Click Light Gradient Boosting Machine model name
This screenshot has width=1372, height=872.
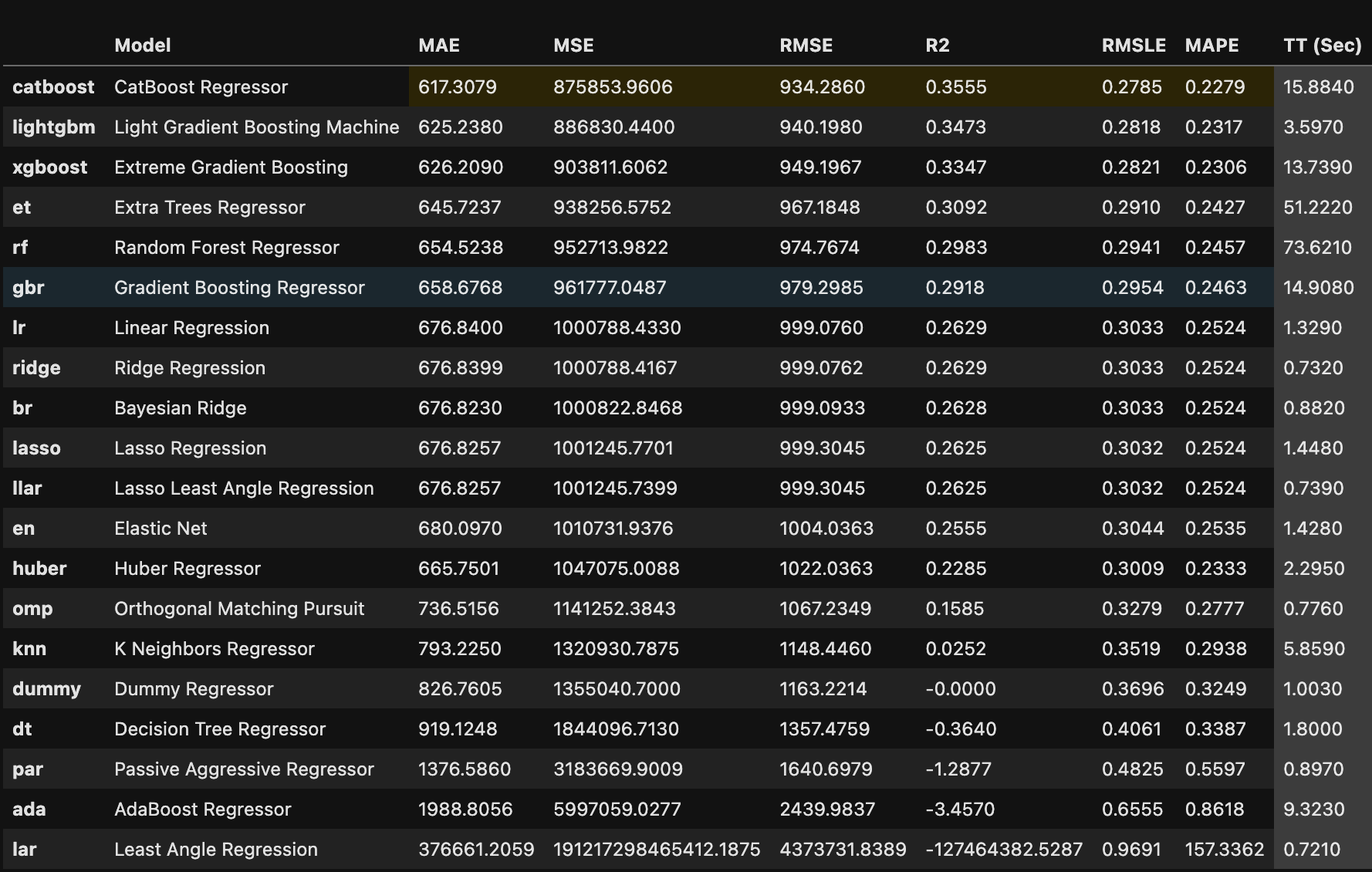(x=257, y=127)
